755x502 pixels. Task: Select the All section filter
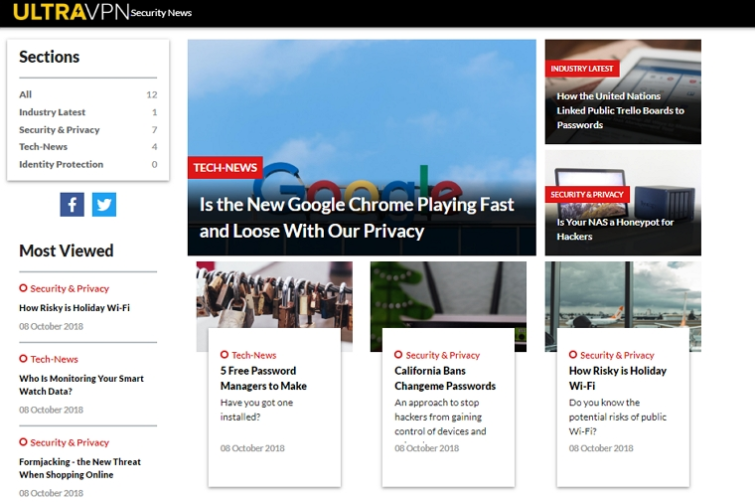88,94
